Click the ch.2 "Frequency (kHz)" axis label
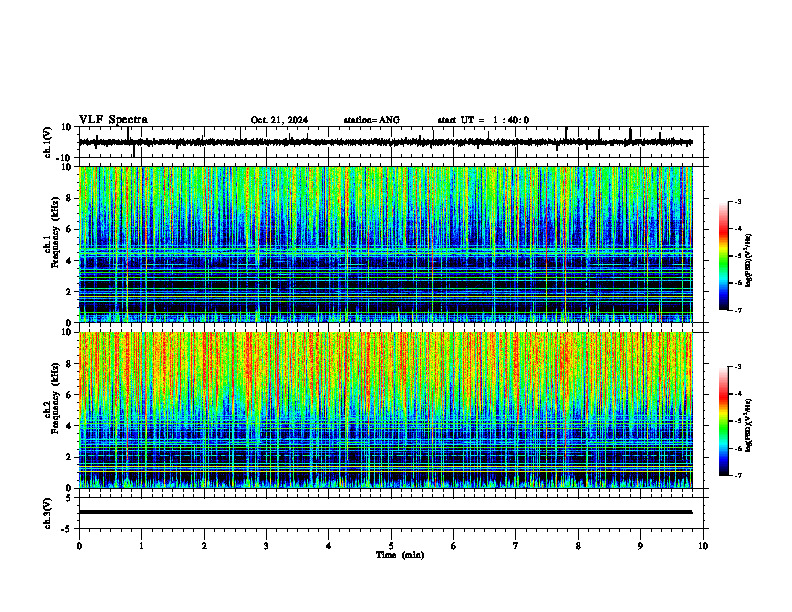Viewport: 792px width, 612px height. (56, 397)
